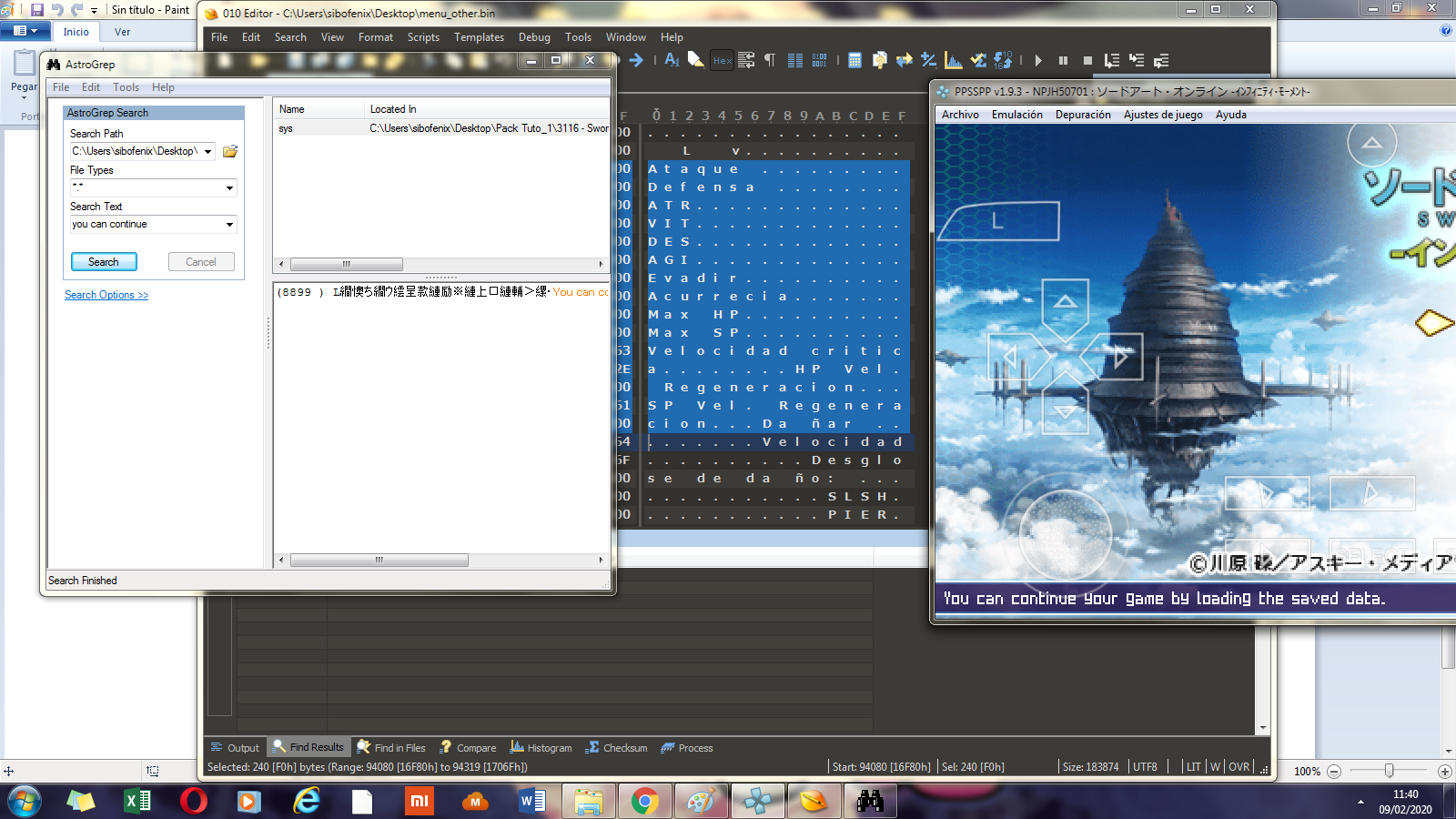Switch to the Process tab
Image resolution: width=1456 pixels, height=819 pixels.
click(687, 748)
